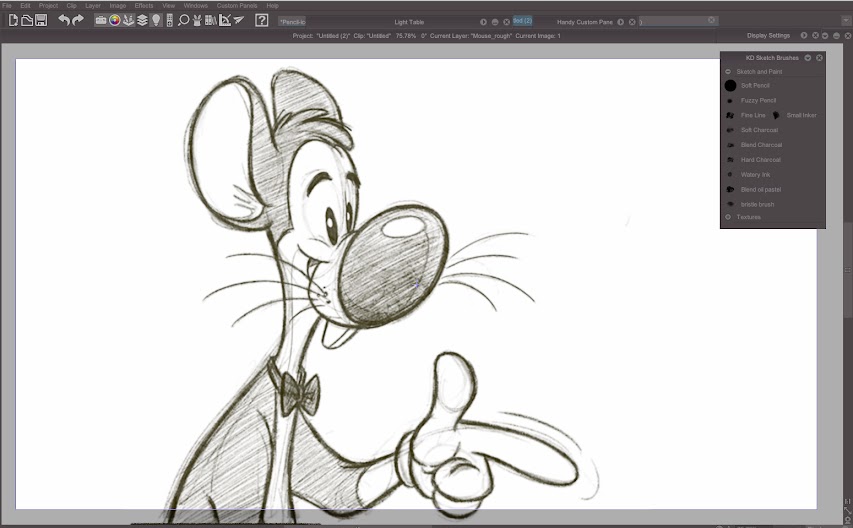Select the highlighted 'tled (2)' project tab
The height and width of the screenshot is (528, 853).
point(522,21)
